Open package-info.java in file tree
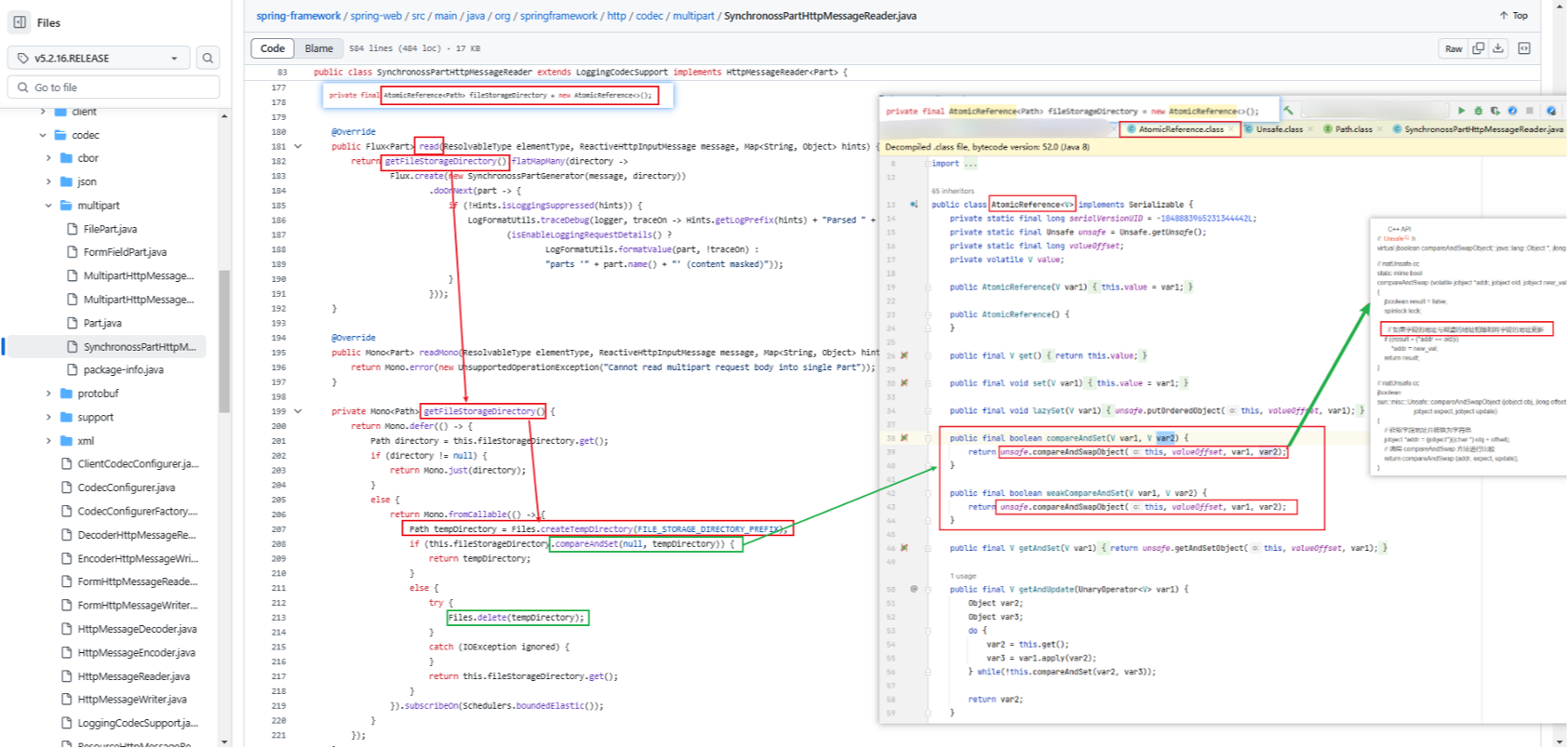Image resolution: width=1568 pixels, height=748 pixels. click(123, 369)
